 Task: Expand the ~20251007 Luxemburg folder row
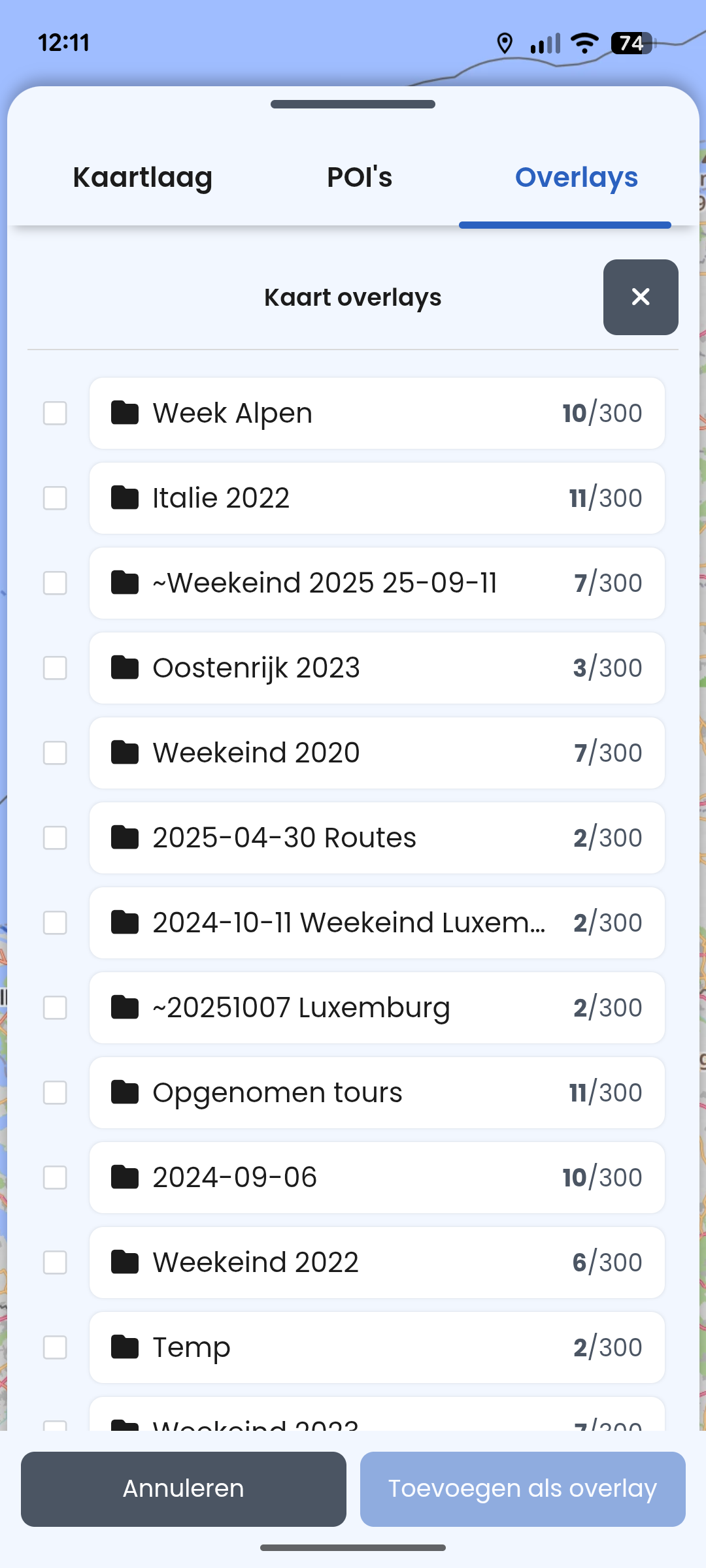(x=377, y=1007)
